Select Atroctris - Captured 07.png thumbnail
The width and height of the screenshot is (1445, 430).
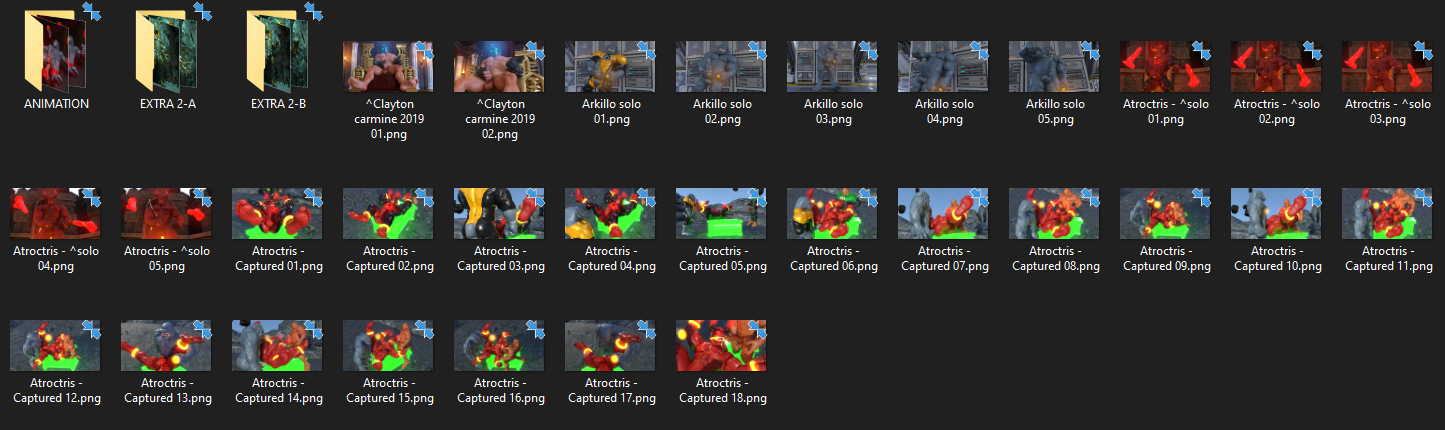click(x=943, y=212)
